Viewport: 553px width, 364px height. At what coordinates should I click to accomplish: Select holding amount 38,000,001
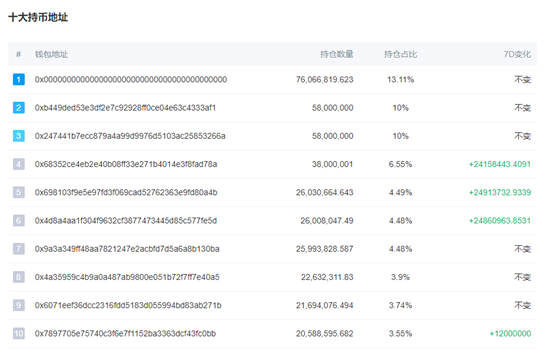coord(333,164)
